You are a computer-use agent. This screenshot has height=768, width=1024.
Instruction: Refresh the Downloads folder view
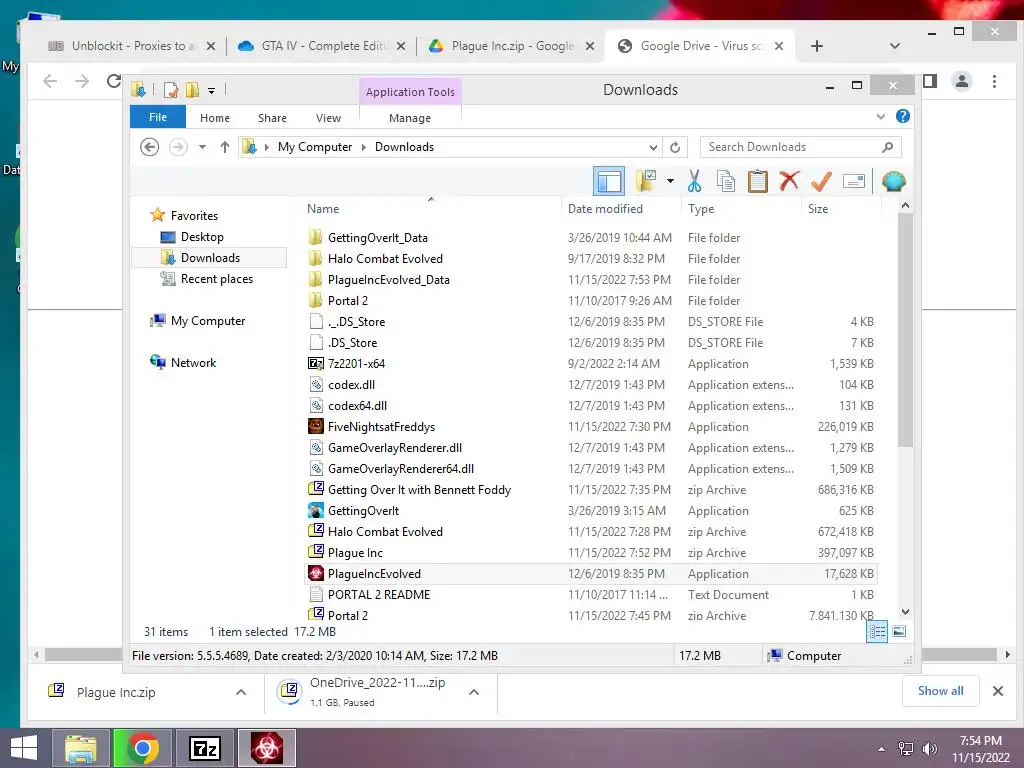coord(675,147)
